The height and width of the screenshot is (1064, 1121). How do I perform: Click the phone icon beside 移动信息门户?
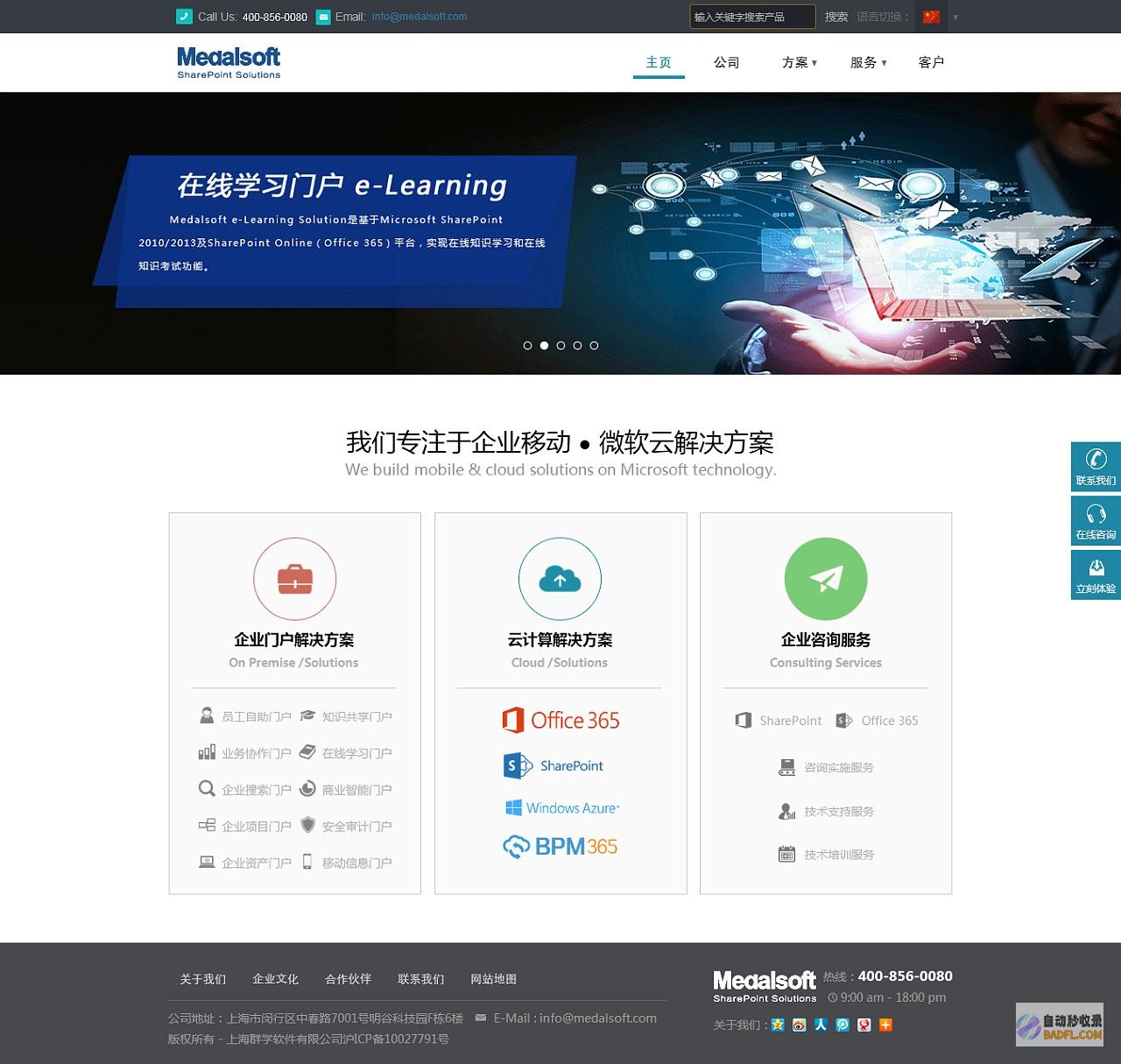click(x=307, y=862)
